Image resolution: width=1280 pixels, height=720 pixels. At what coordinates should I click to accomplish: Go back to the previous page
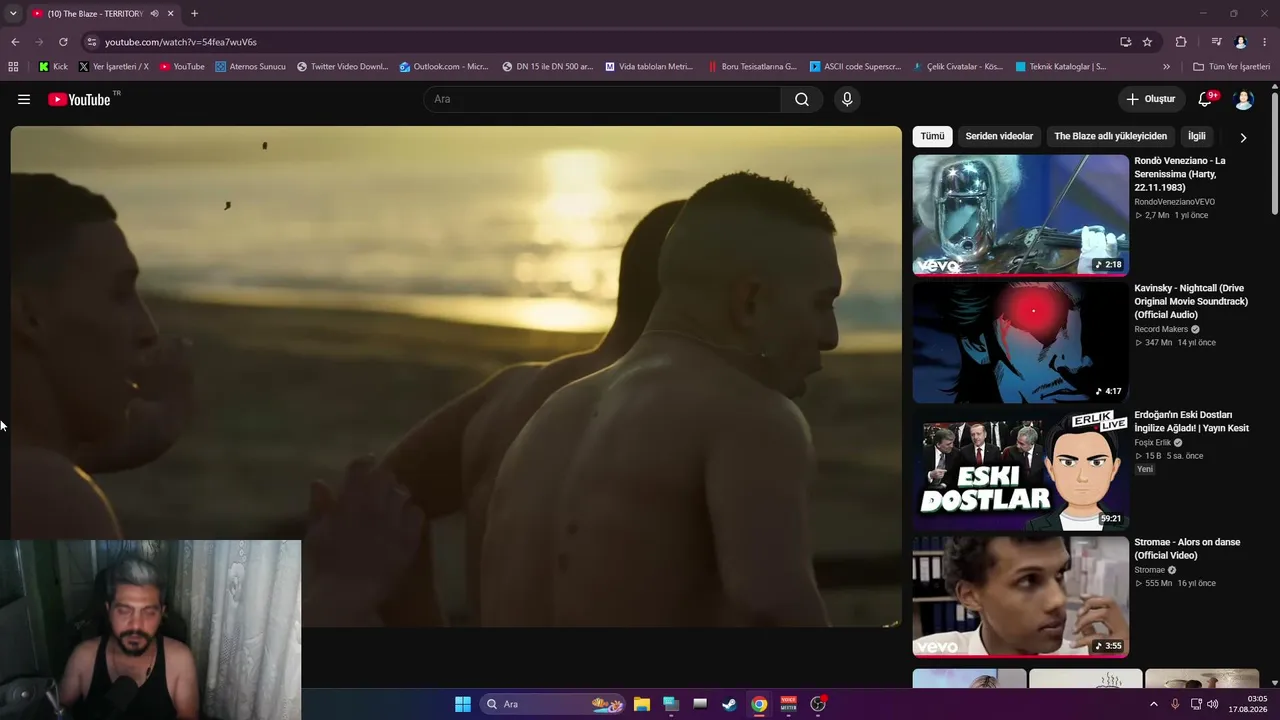coord(15,42)
